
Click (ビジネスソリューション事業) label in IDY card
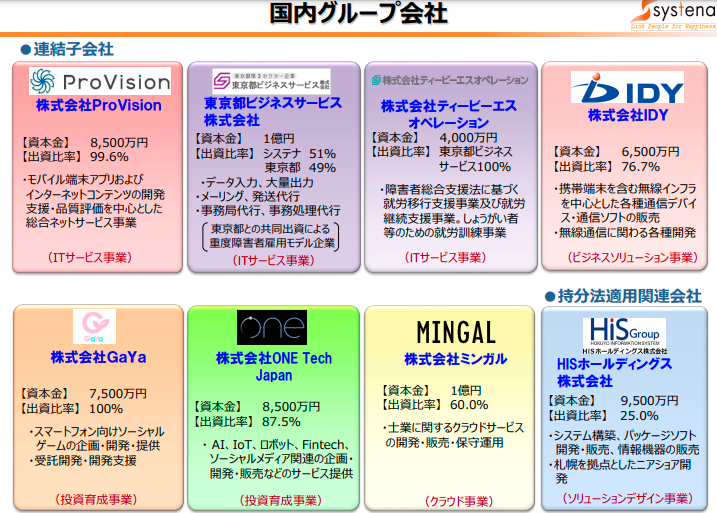(x=633, y=257)
